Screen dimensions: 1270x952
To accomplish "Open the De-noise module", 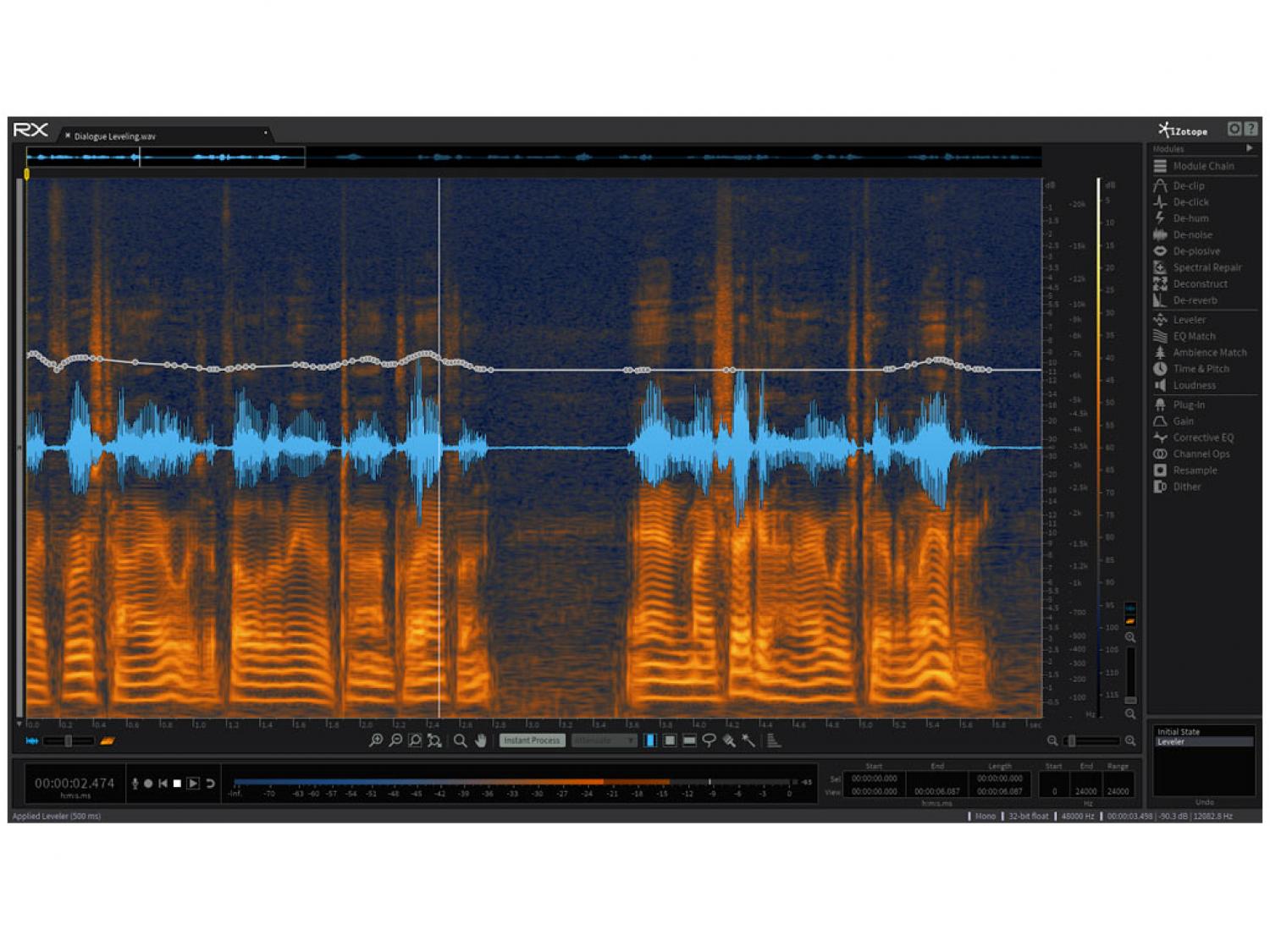I will click(x=1191, y=234).
